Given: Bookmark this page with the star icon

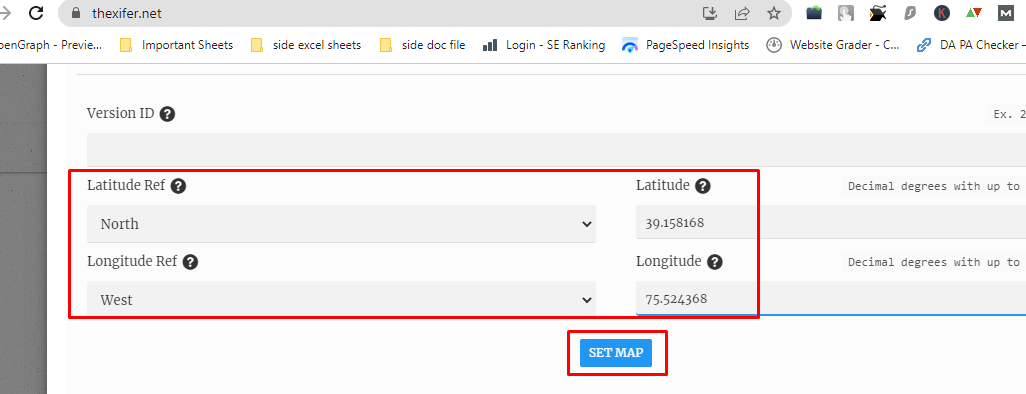Looking at the screenshot, I should click(774, 13).
